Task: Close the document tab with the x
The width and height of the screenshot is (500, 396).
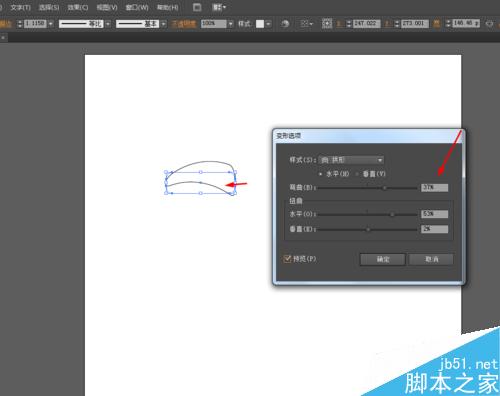Action: (3, 38)
